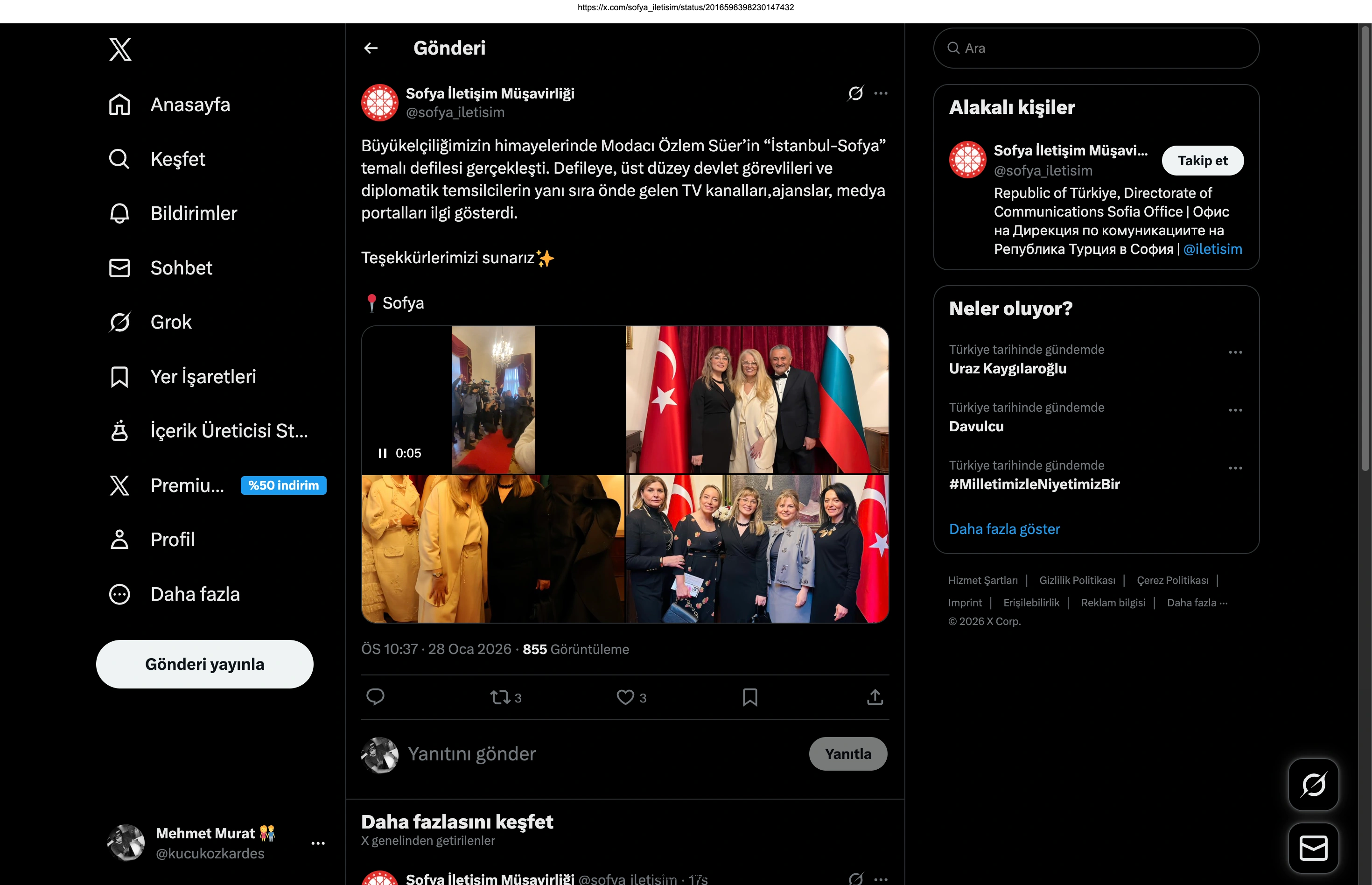
Task: Open floating Grok button at bottom right
Action: pos(1313,785)
